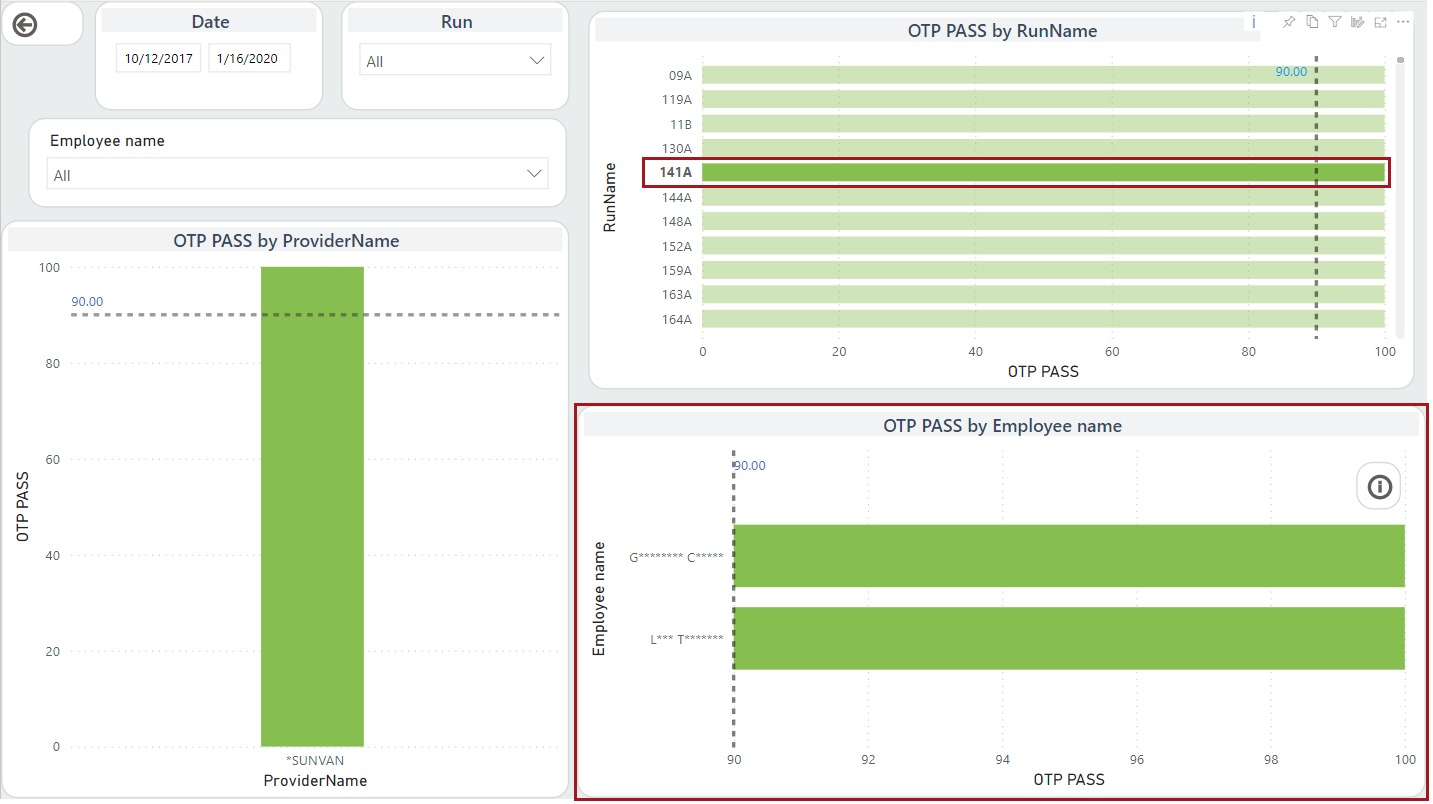Click the info icon on the RunName visual
1433x804 pixels.
(1253, 21)
